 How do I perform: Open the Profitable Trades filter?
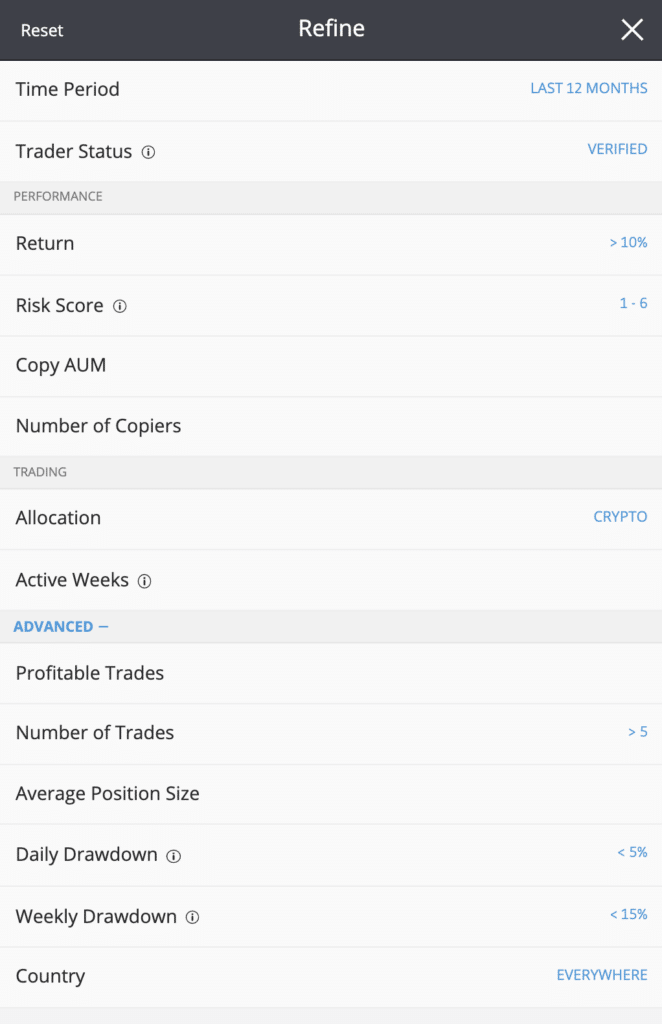(x=331, y=673)
